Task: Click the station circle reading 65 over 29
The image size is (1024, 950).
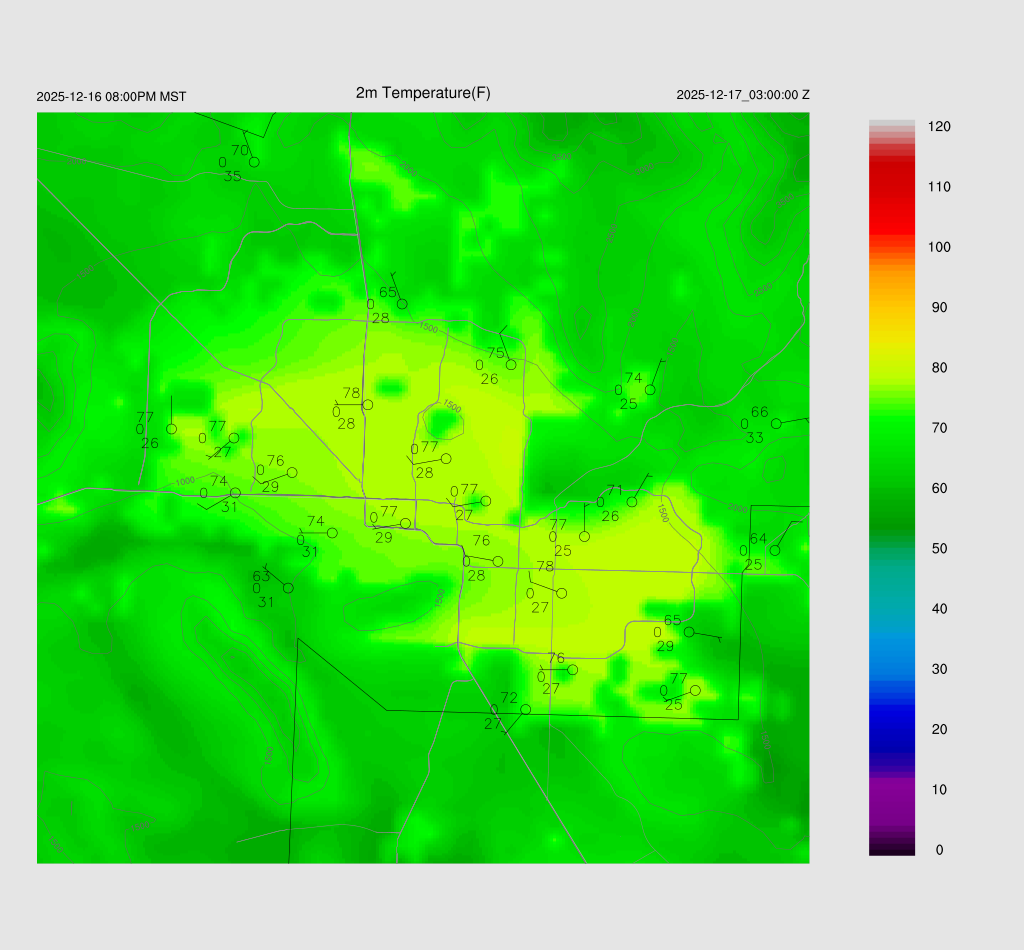Action: pyautogui.click(x=689, y=632)
